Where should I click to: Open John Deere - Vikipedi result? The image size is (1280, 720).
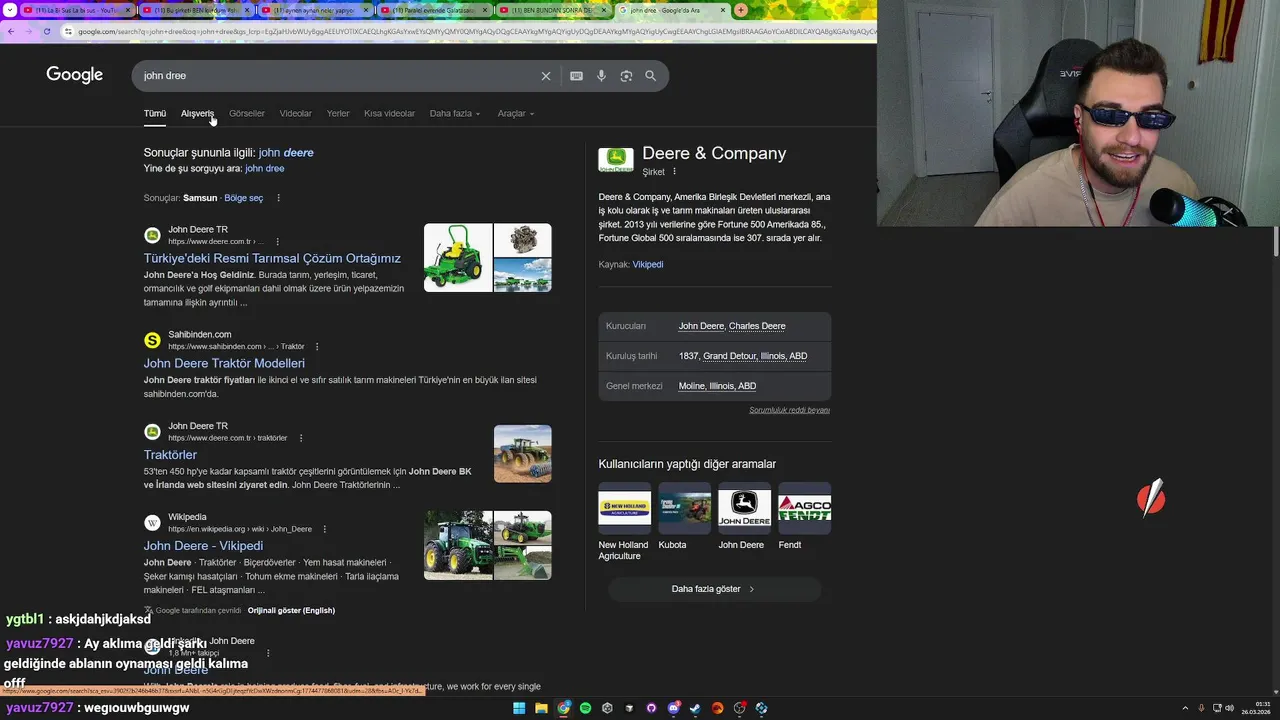click(203, 546)
